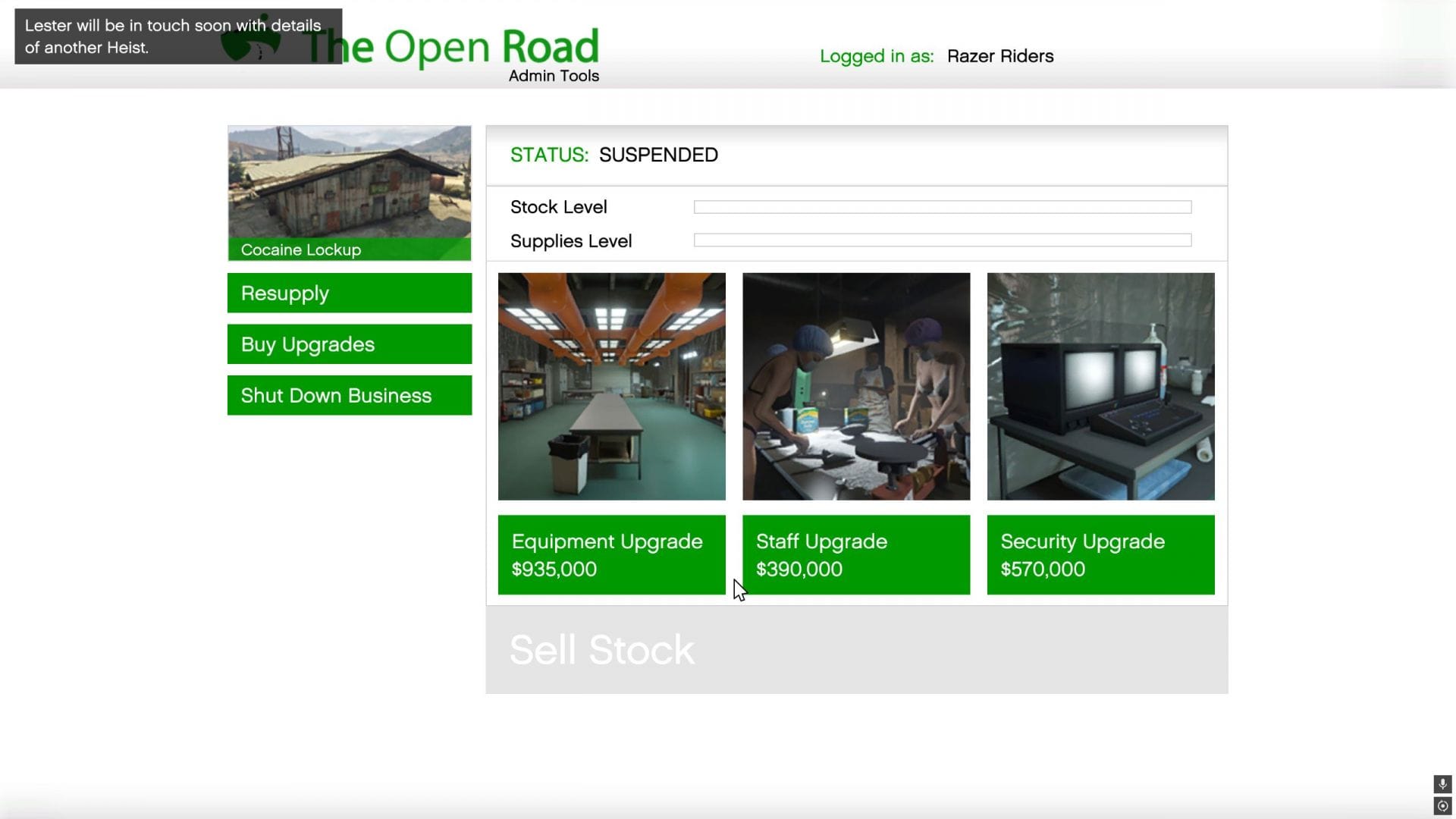Purchase the Equipment Upgrade for $935,000

click(611, 554)
